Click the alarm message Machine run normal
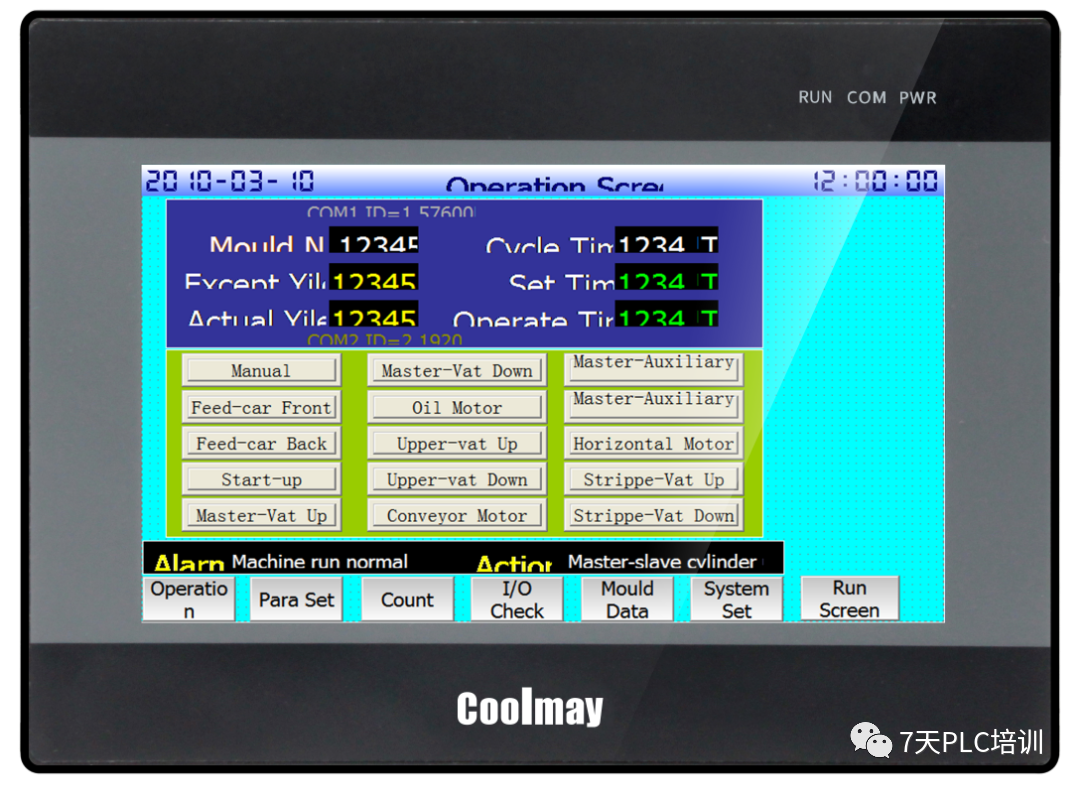Screen dimensions: 1080x791 click(x=320, y=562)
